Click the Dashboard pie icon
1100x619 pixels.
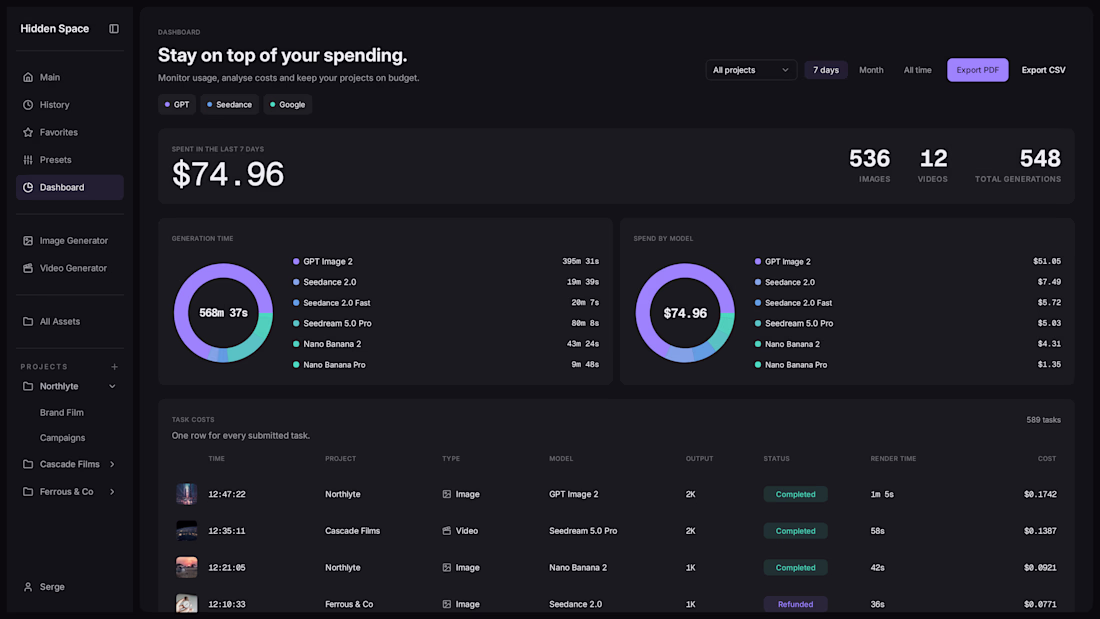pos(28,187)
